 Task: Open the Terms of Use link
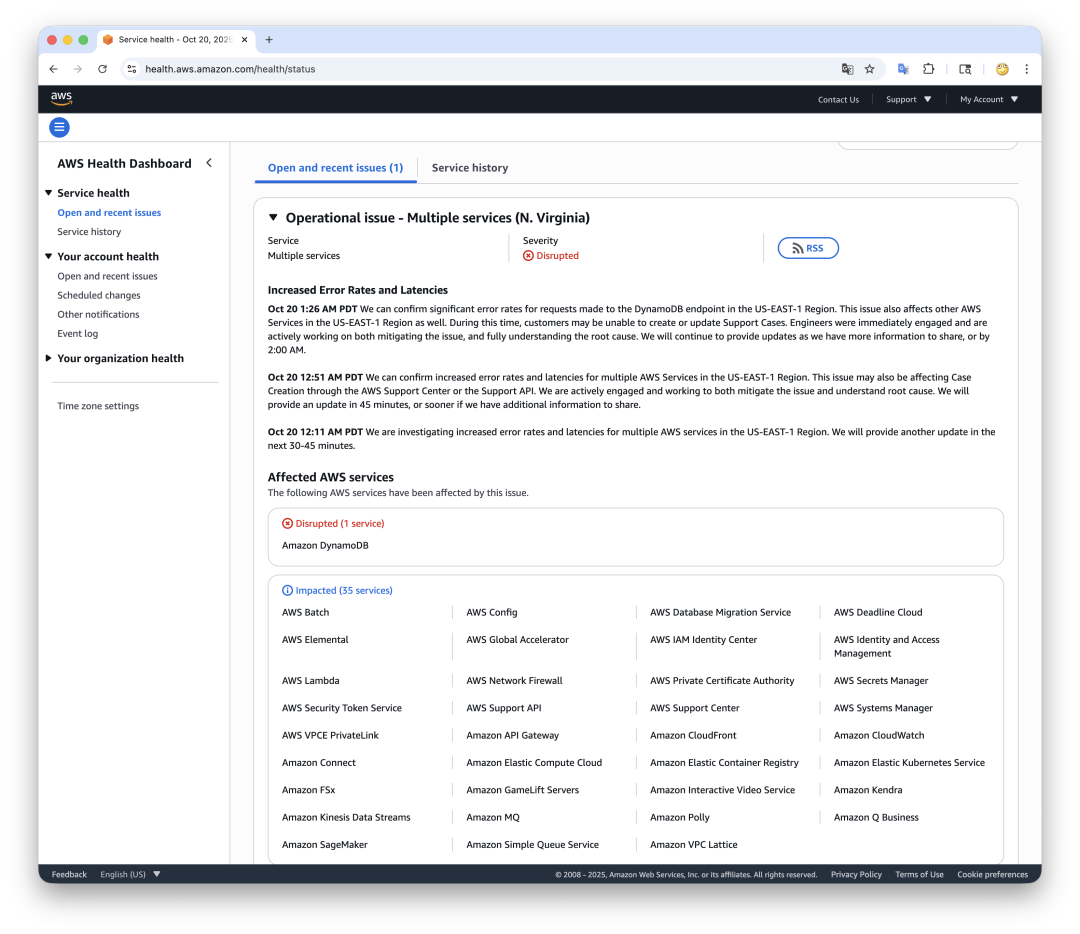click(920, 874)
